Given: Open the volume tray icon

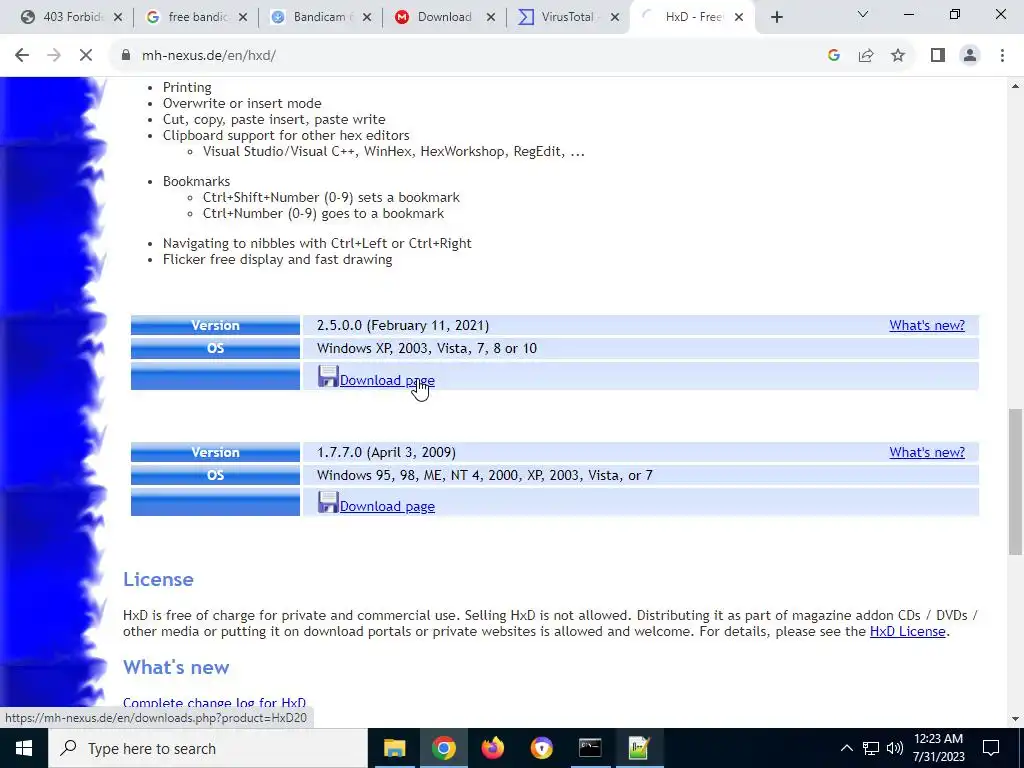Looking at the screenshot, I should (895, 748).
